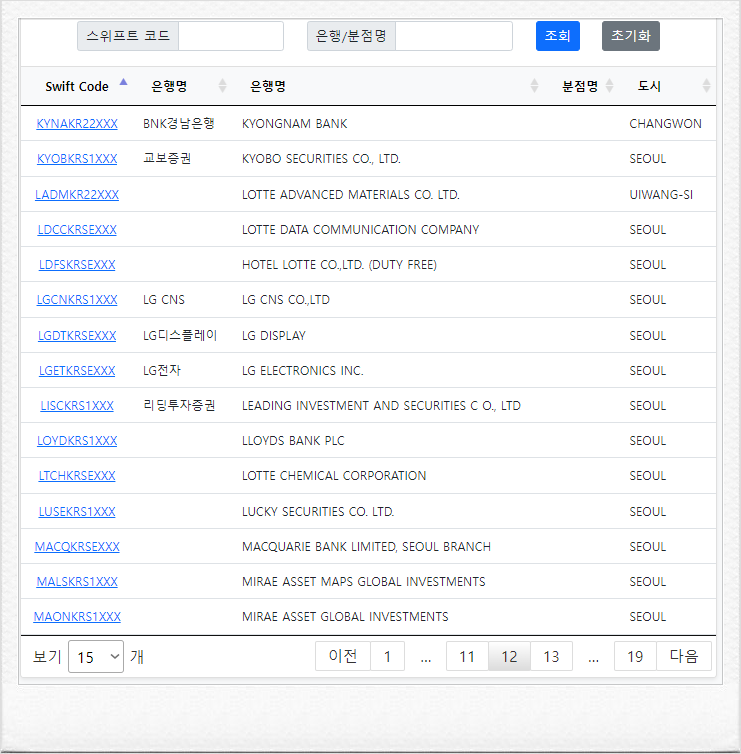Sort the first 은행명 column

222,86
